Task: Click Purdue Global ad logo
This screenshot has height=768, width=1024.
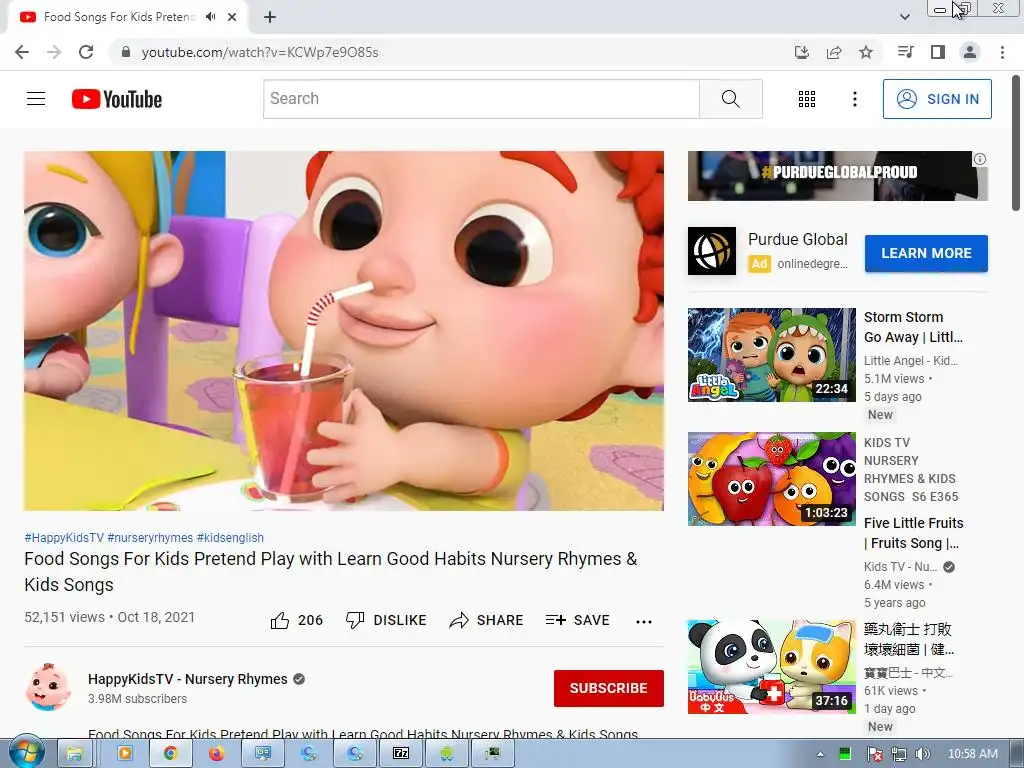Action: point(711,251)
